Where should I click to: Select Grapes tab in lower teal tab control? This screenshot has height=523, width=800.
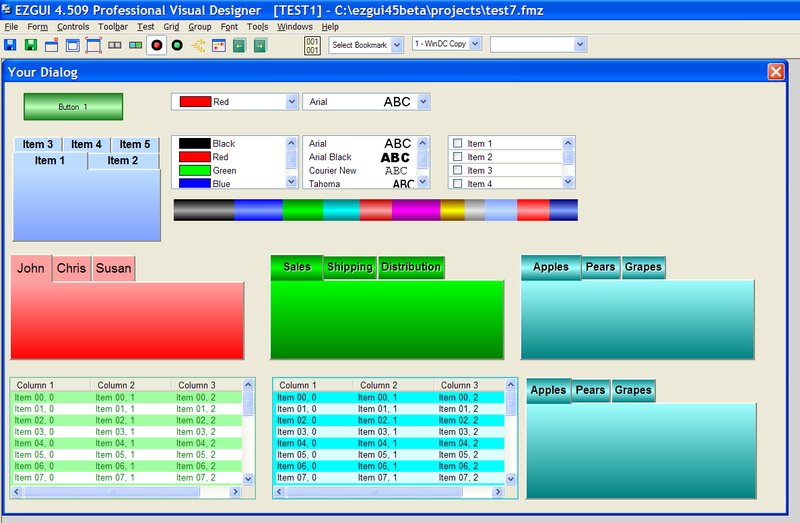click(633, 390)
